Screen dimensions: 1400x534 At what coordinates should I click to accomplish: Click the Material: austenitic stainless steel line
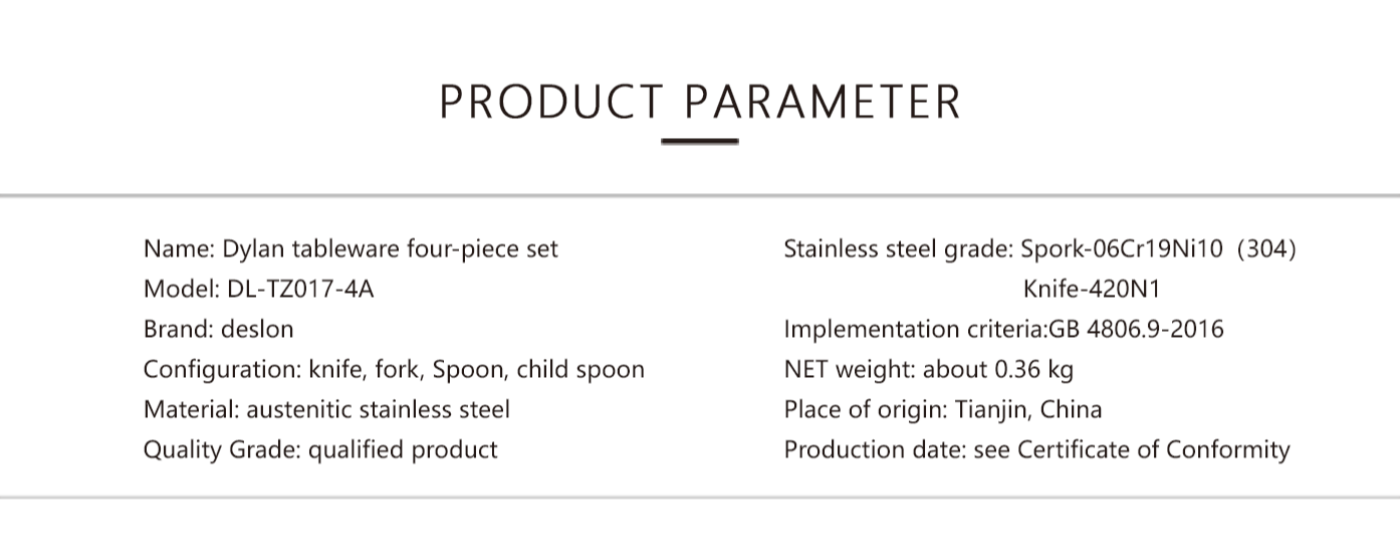pyautogui.click(x=327, y=409)
